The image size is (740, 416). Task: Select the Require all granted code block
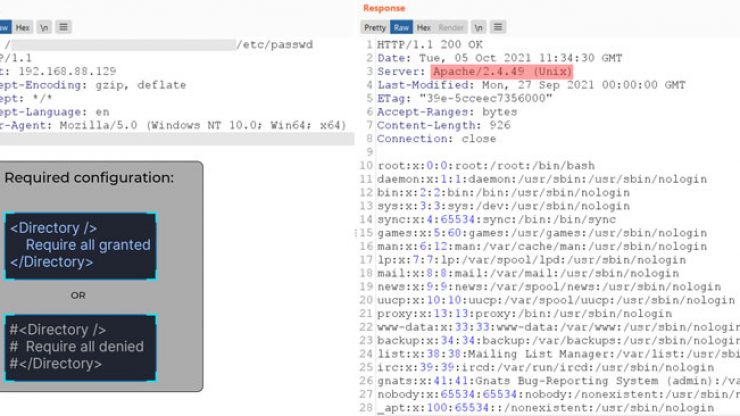80,246
